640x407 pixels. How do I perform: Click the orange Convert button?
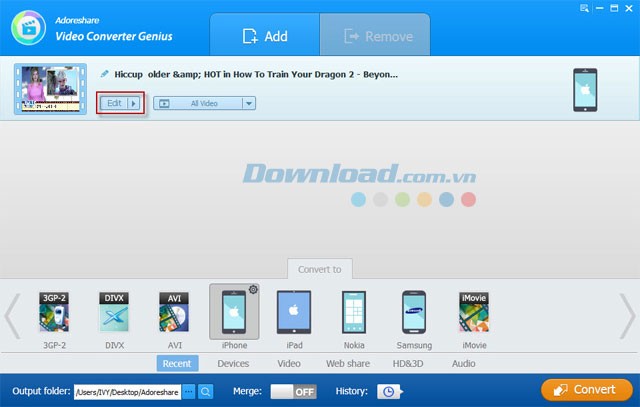587,390
